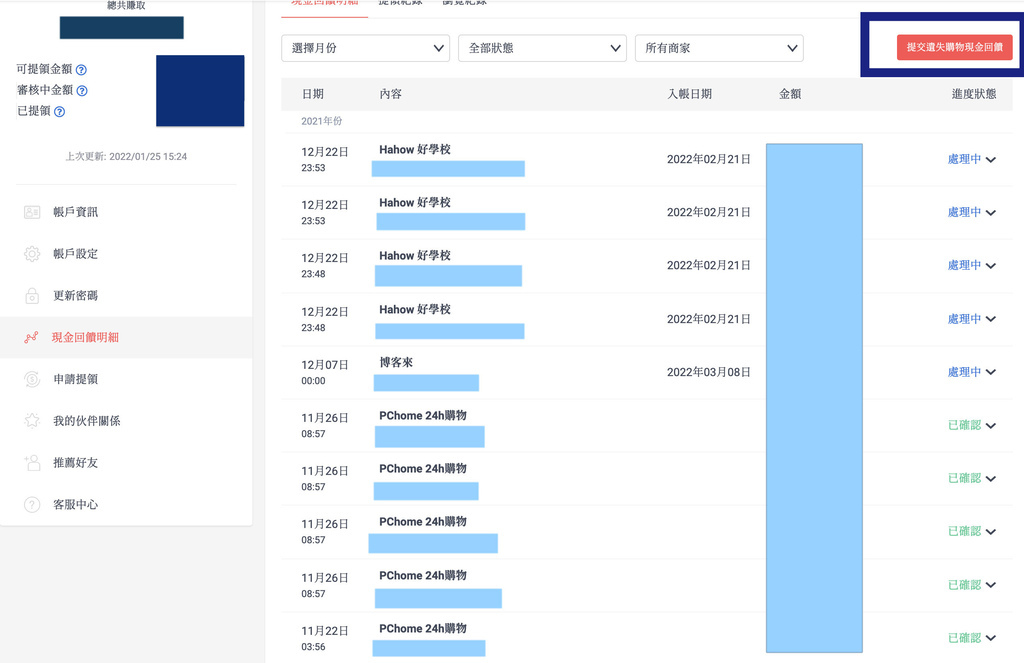
Task: Click the 審核中金額 label
Action: (45, 90)
